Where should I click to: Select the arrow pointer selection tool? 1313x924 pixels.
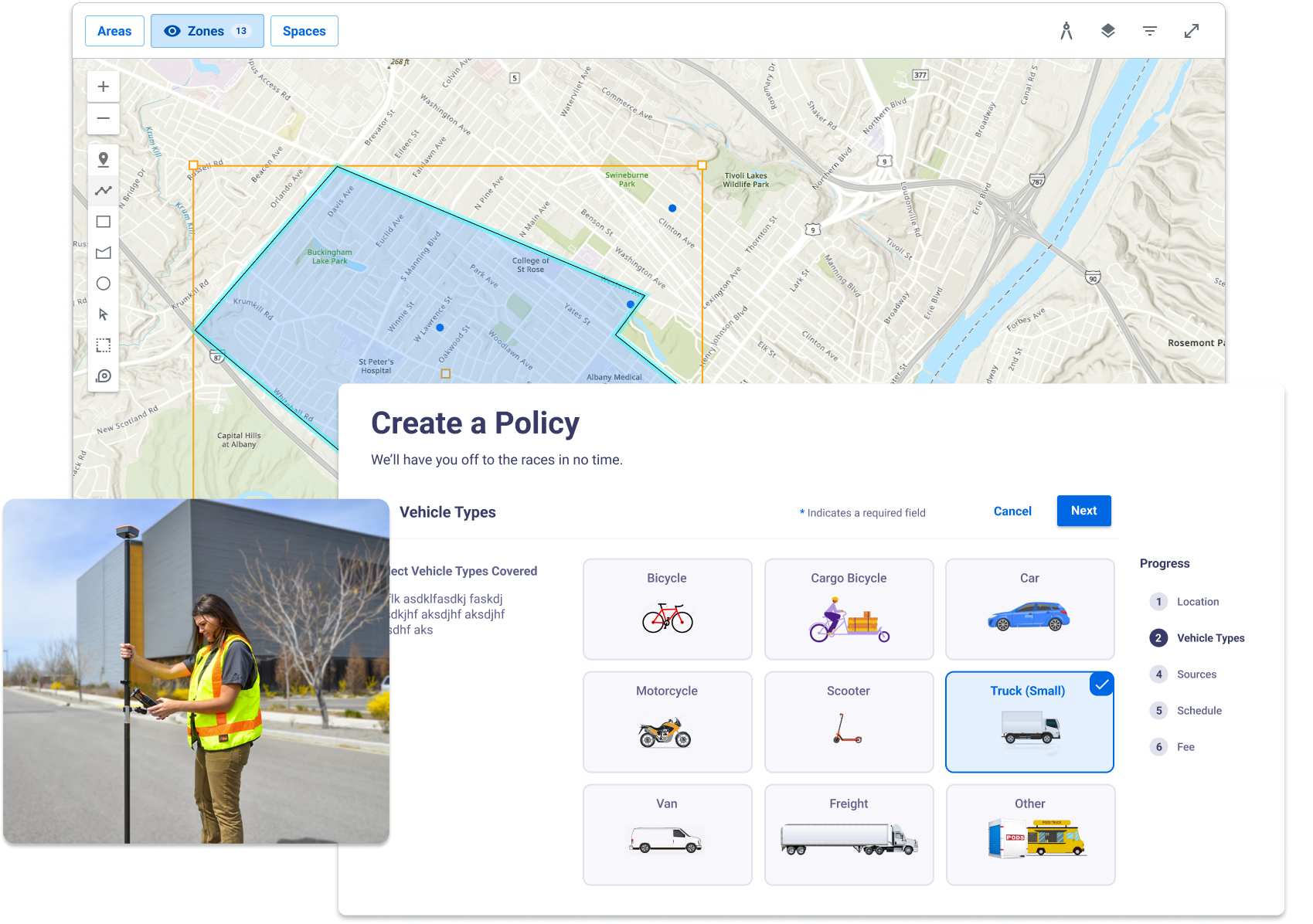103,314
